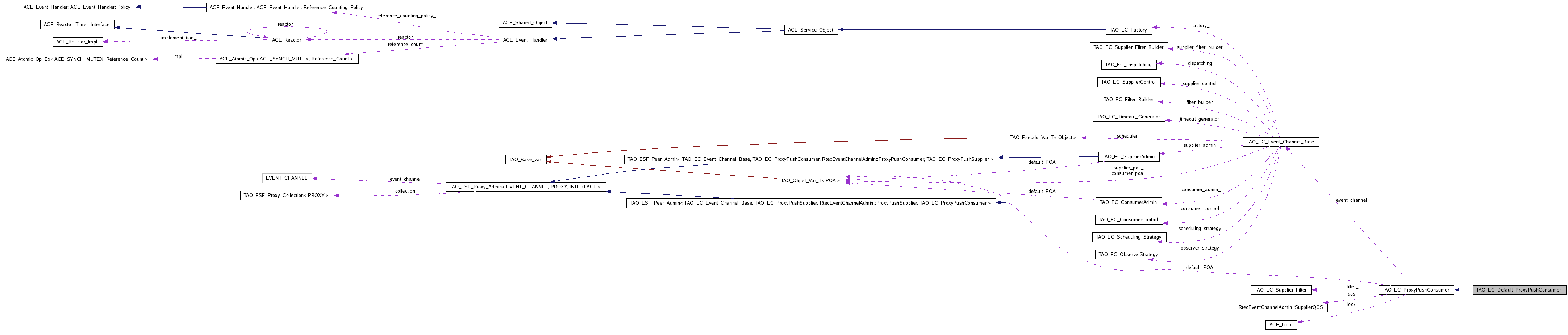Select the TAO_EC_ConsumerAdmin class box
This screenshot has width=1568, height=335.
tap(1128, 202)
